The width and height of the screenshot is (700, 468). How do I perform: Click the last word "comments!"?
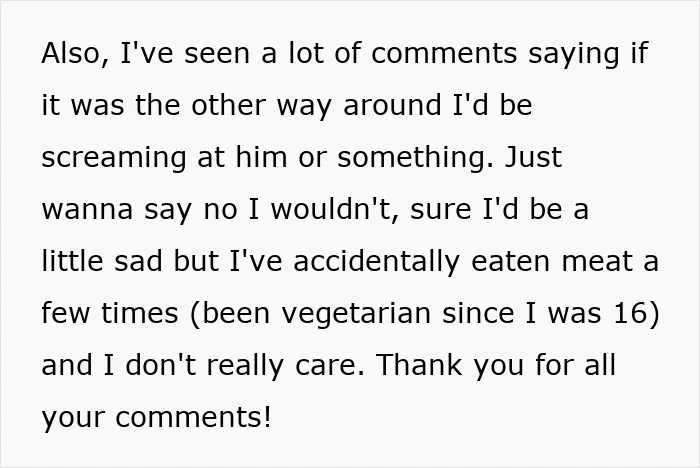click(x=193, y=418)
